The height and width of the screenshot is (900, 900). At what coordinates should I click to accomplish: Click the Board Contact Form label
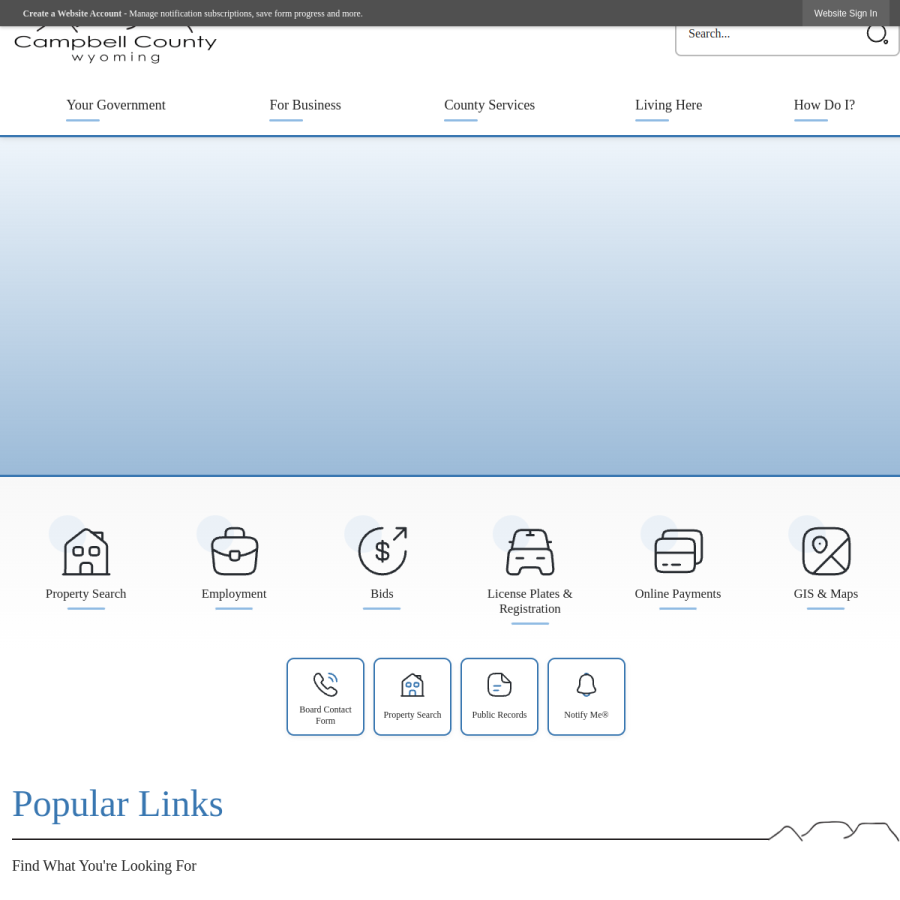[325, 715]
